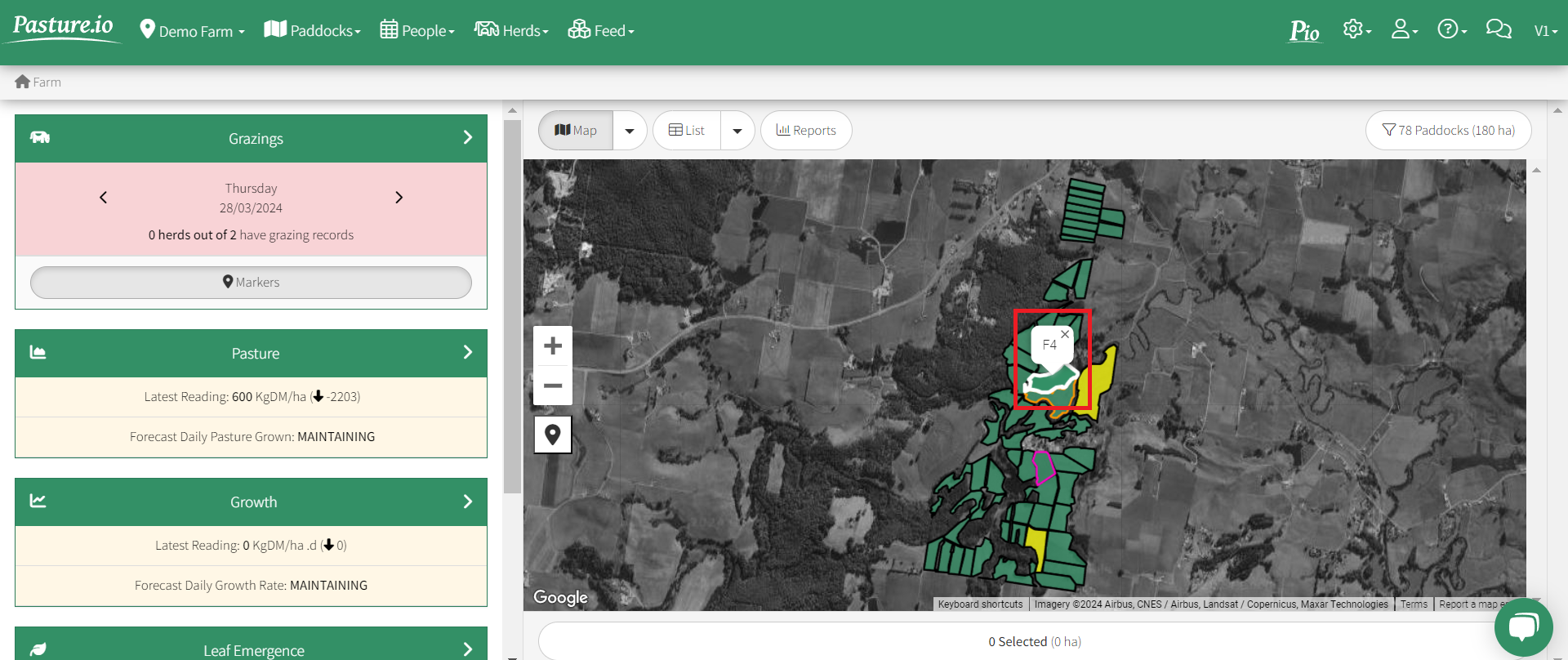1568x660 pixels.
Task: Open the Map view dropdown arrow
Action: 630,131
